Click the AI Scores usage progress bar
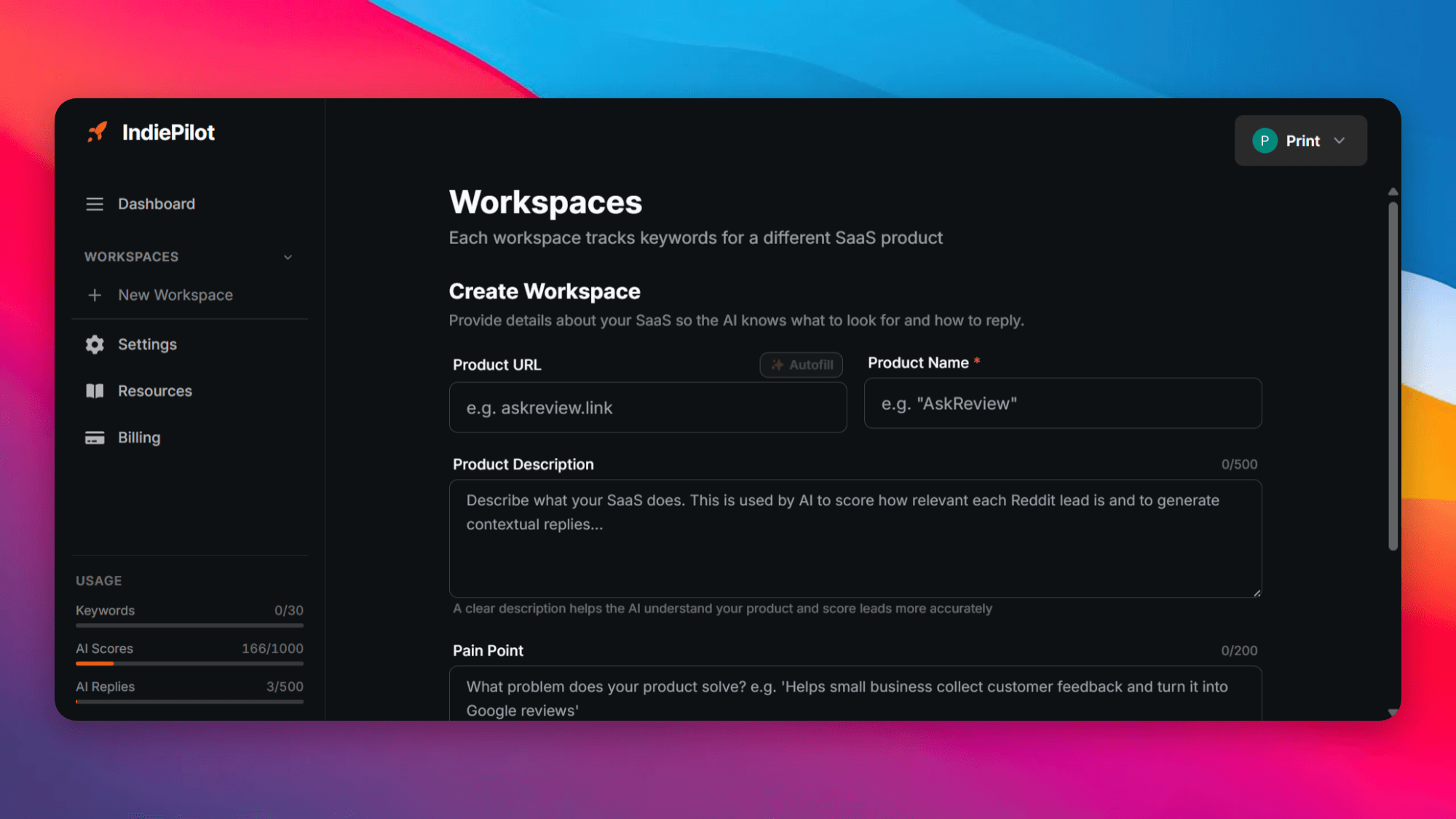Viewport: 1456px width, 819px height. pyautogui.click(x=189, y=663)
